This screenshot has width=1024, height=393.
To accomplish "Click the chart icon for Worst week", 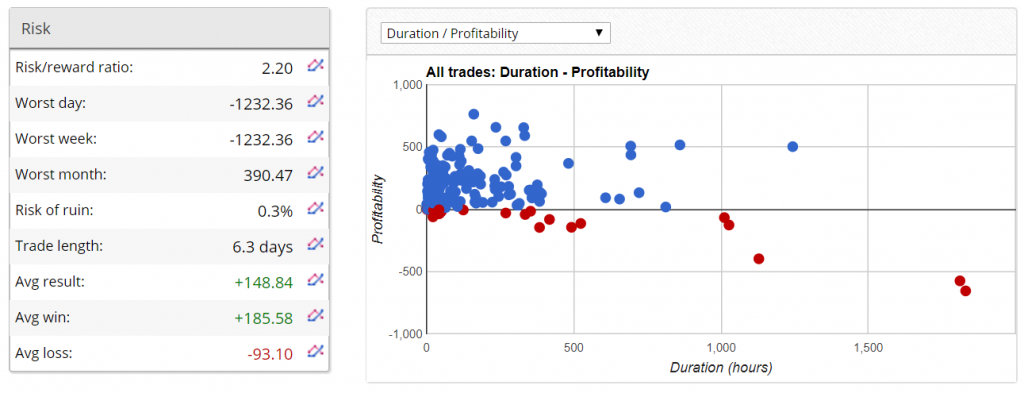I will pos(315,136).
